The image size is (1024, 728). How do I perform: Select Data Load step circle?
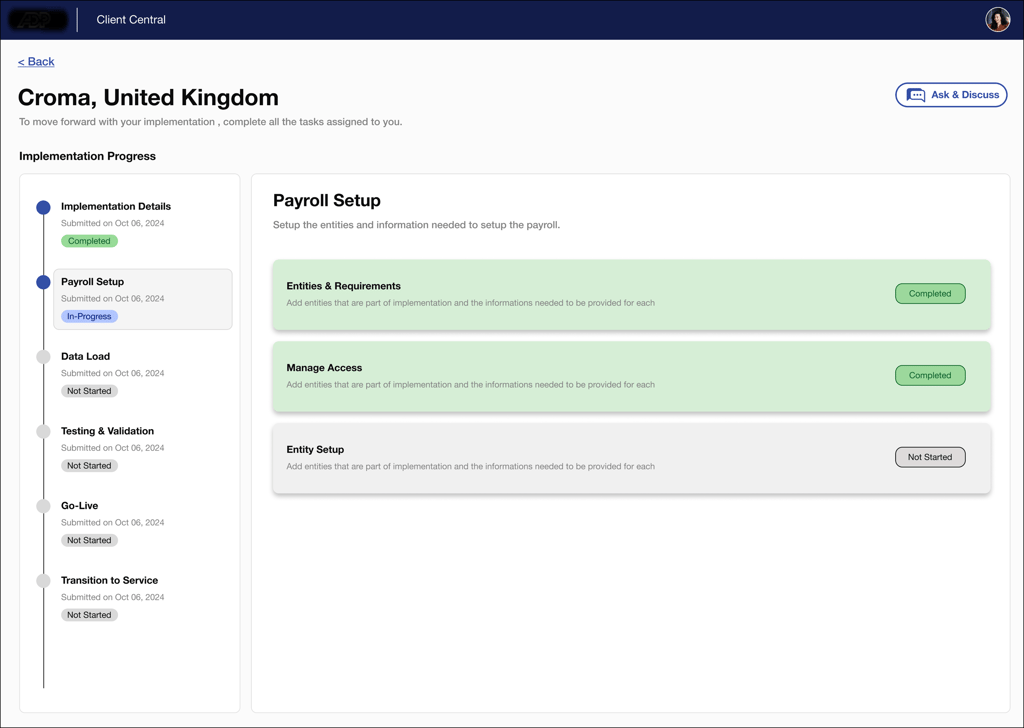click(43, 356)
